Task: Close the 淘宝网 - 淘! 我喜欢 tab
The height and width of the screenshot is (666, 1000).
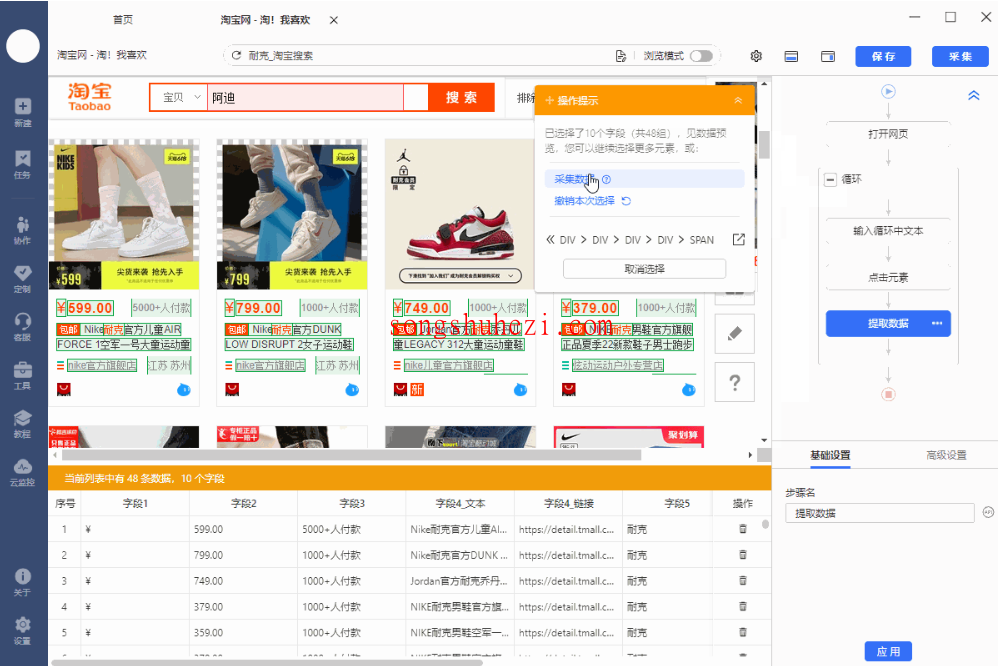Action: coord(334,20)
